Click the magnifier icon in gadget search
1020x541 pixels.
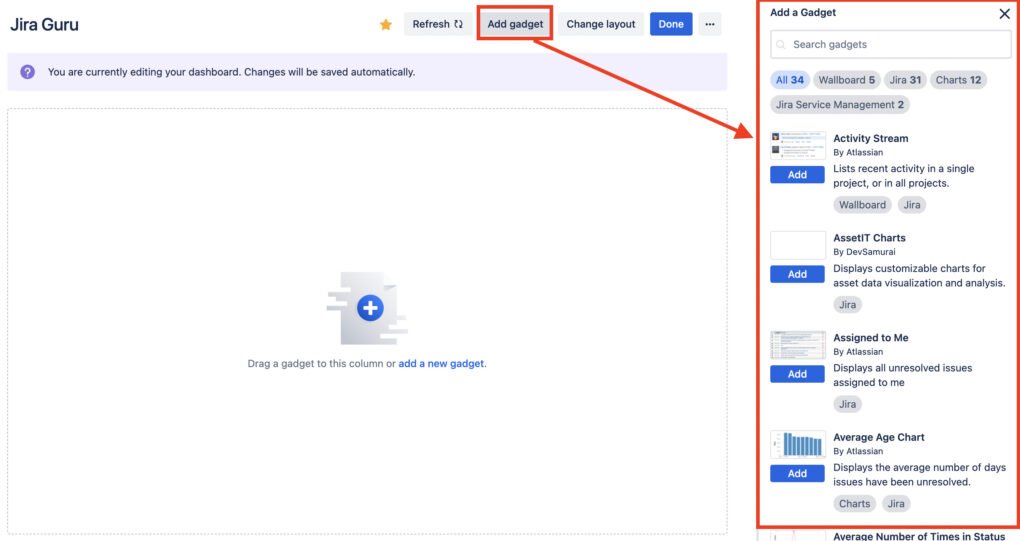click(781, 45)
